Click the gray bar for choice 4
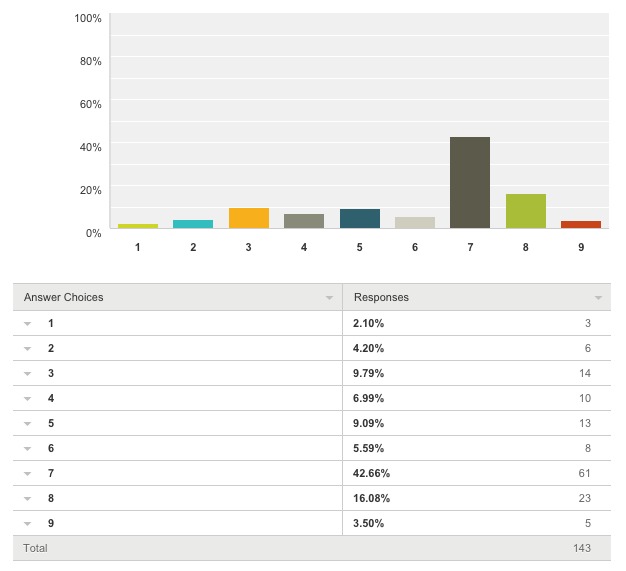 [304, 221]
